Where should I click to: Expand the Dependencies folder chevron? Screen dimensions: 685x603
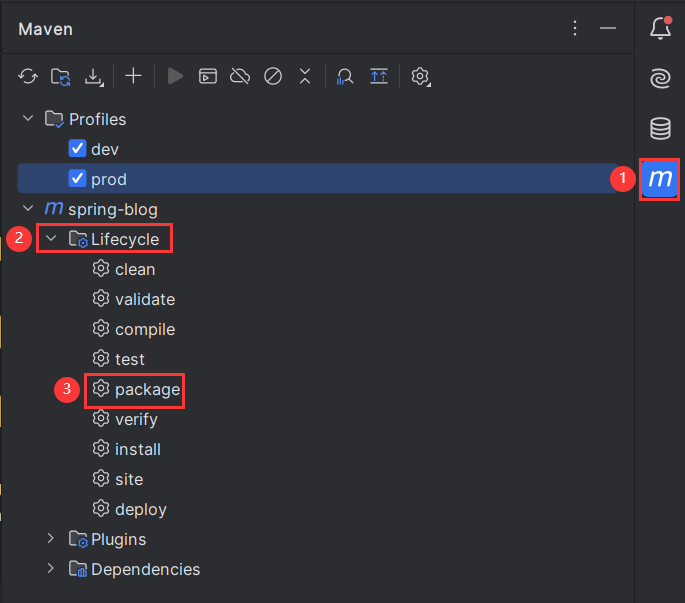click(x=51, y=568)
